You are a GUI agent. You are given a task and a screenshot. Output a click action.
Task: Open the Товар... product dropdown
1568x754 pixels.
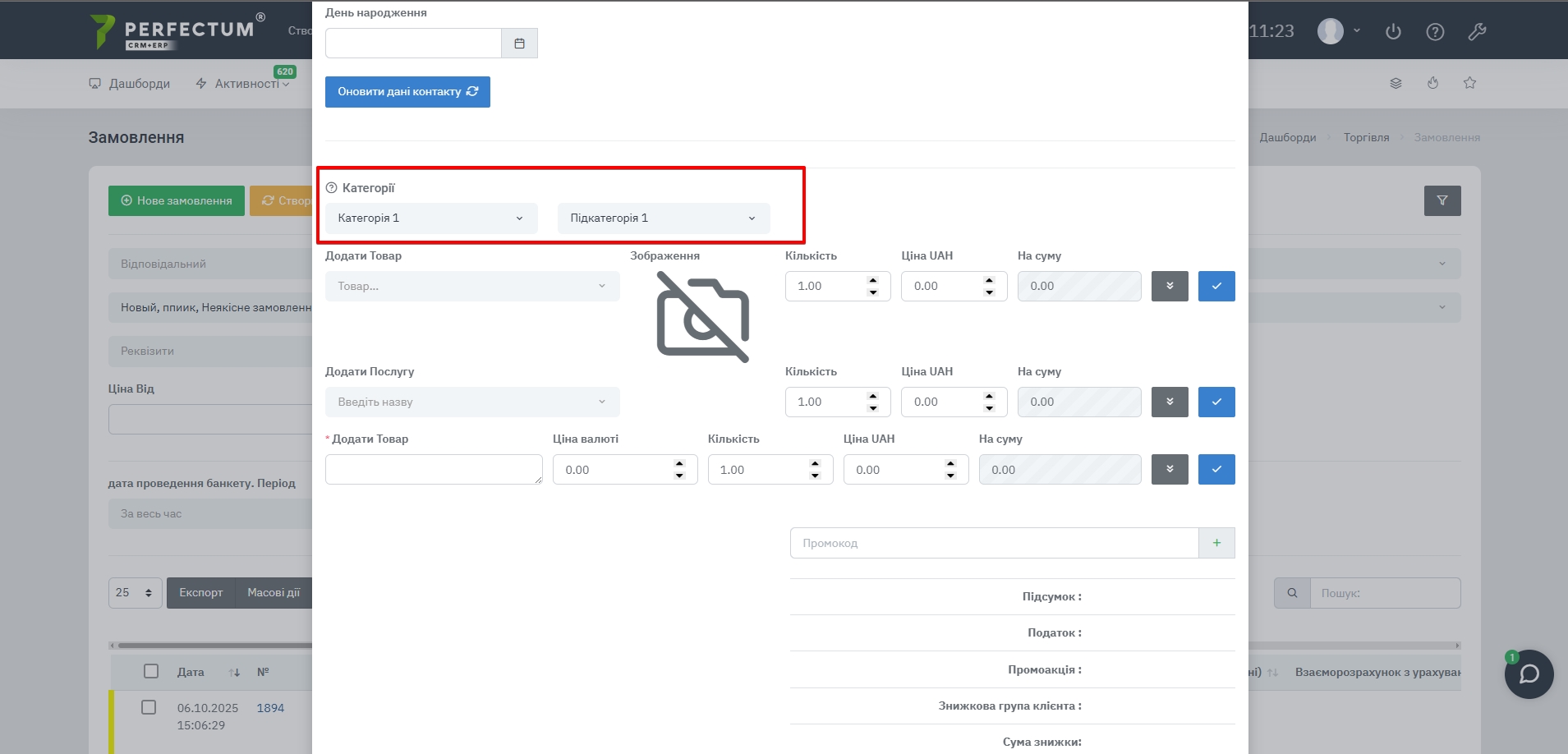(x=472, y=287)
